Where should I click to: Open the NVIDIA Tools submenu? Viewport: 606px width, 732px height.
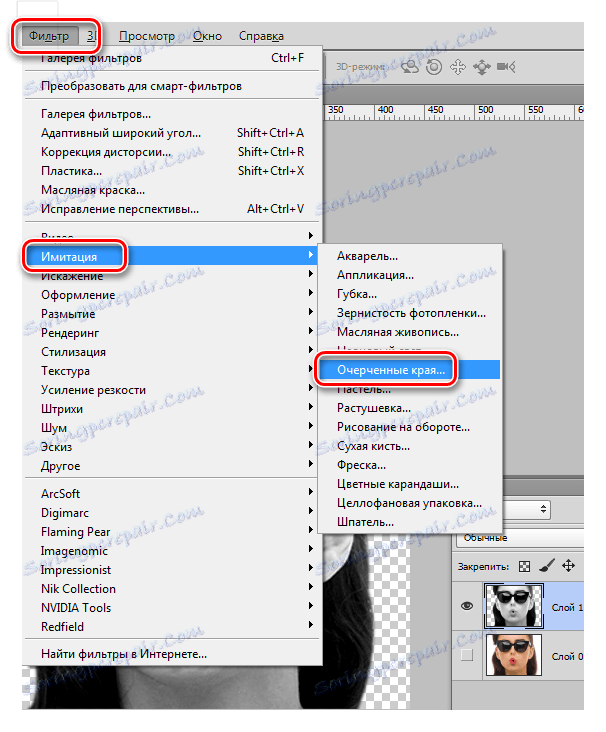(x=172, y=608)
